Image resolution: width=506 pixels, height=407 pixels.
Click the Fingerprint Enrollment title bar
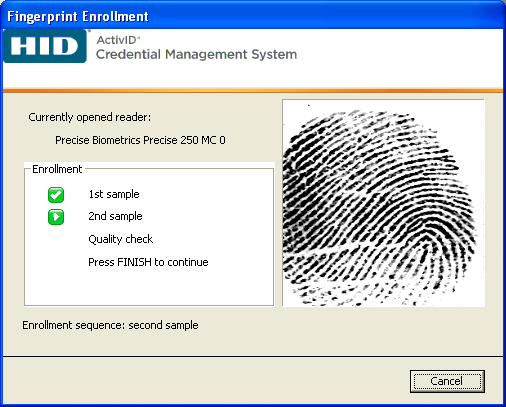pos(253,16)
